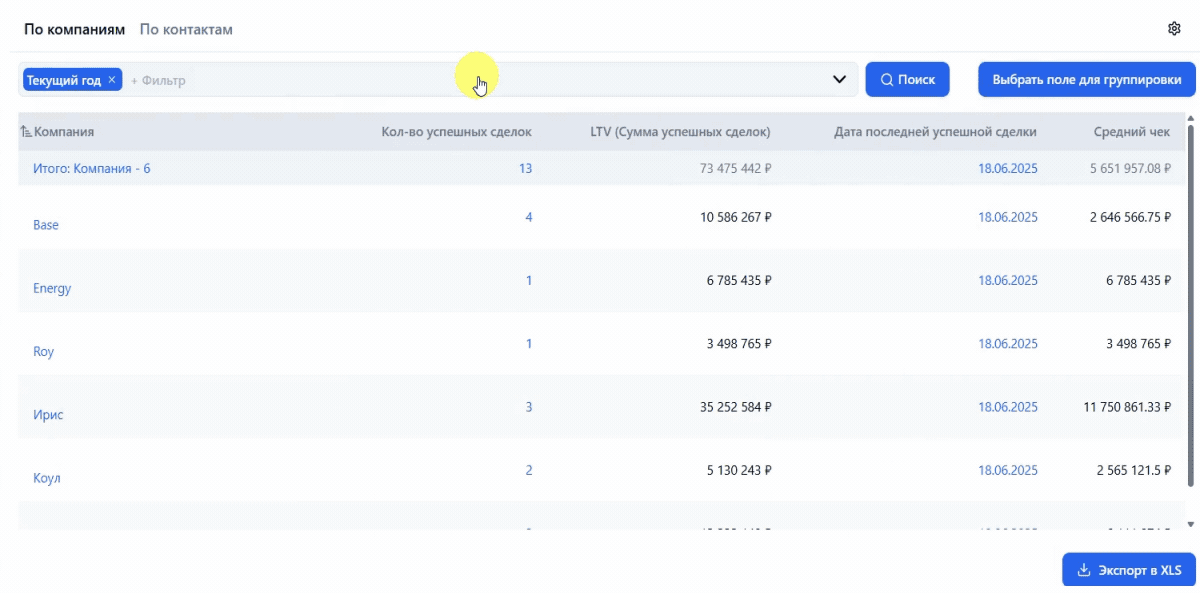
Task: Select the 'По компаниям' tab
Action: pyautogui.click(x=74, y=29)
